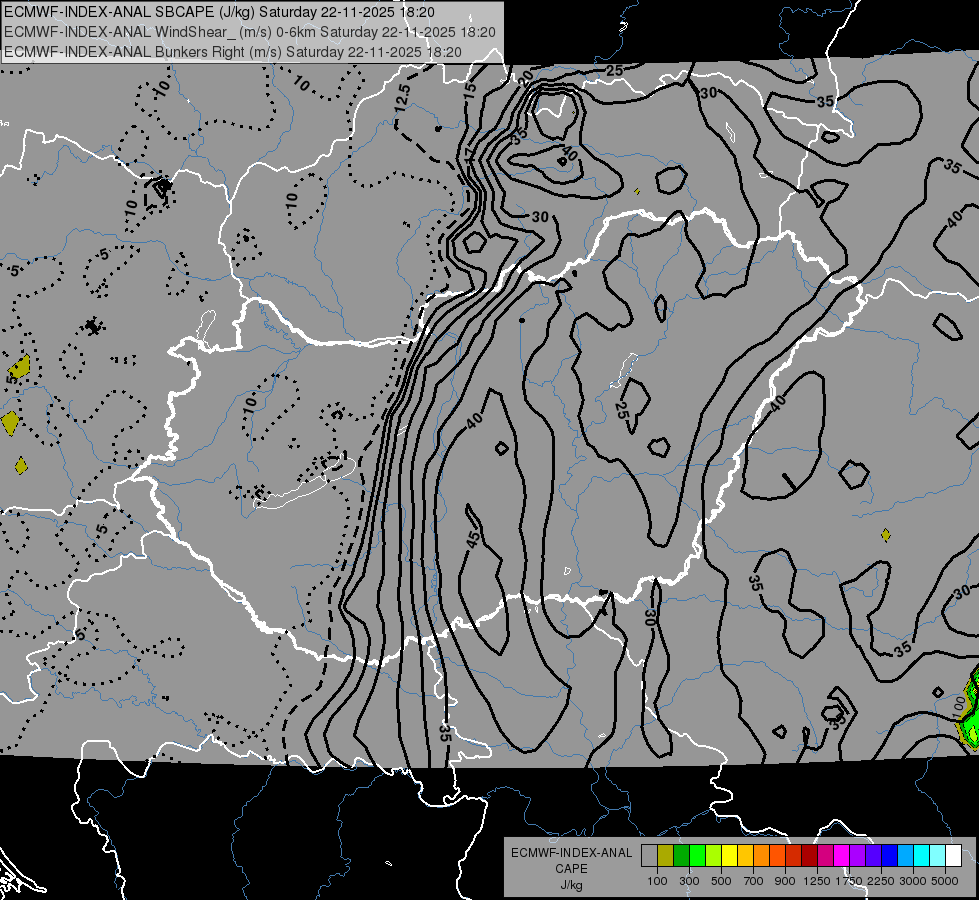Click the olive legend swatch
This screenshot has width=979, height=900.
click(666, 856)
